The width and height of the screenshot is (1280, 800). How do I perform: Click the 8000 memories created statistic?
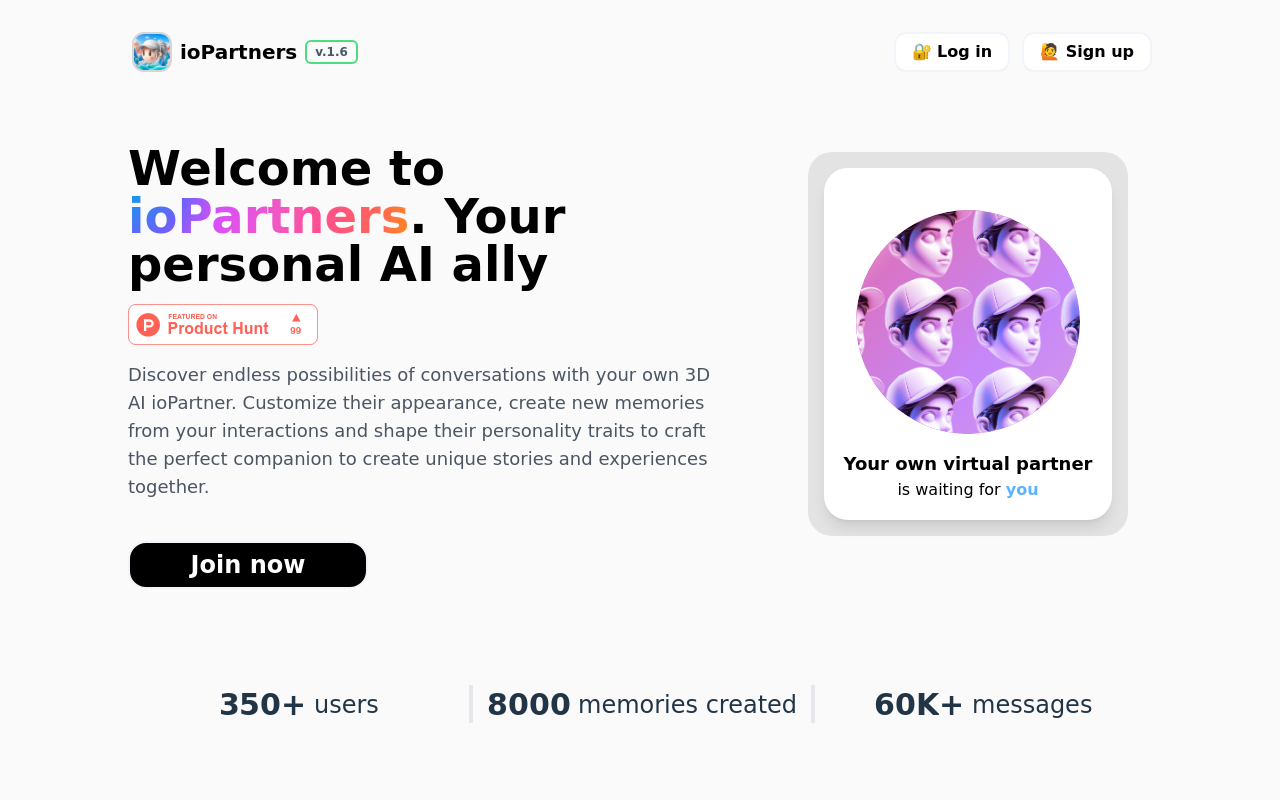coord(641,705)
